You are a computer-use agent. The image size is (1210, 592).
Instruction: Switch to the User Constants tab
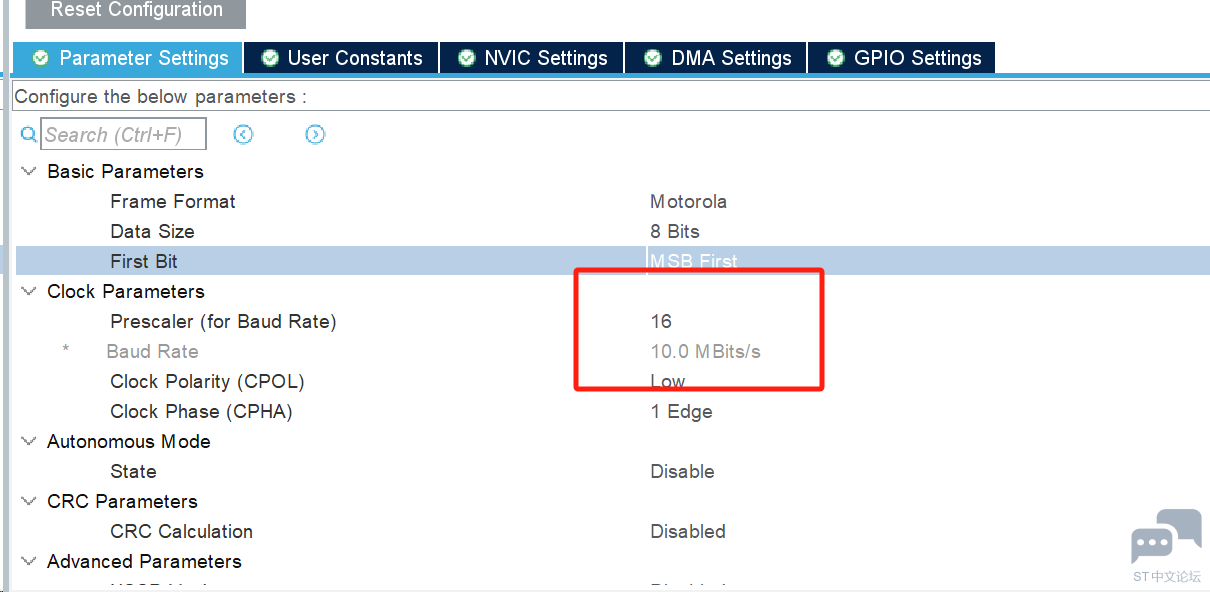pyautogui.click(x=342, y=58)
